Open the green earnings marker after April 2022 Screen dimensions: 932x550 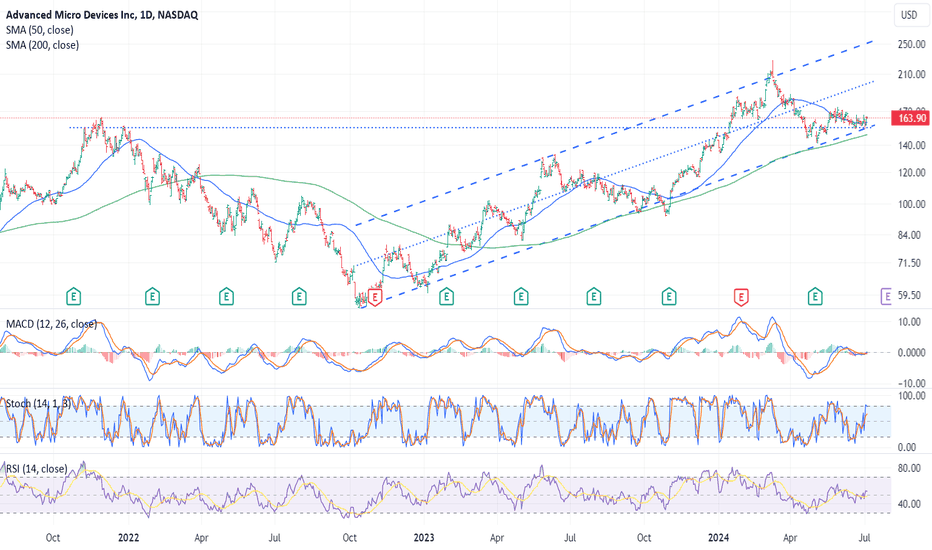point(226,296)
